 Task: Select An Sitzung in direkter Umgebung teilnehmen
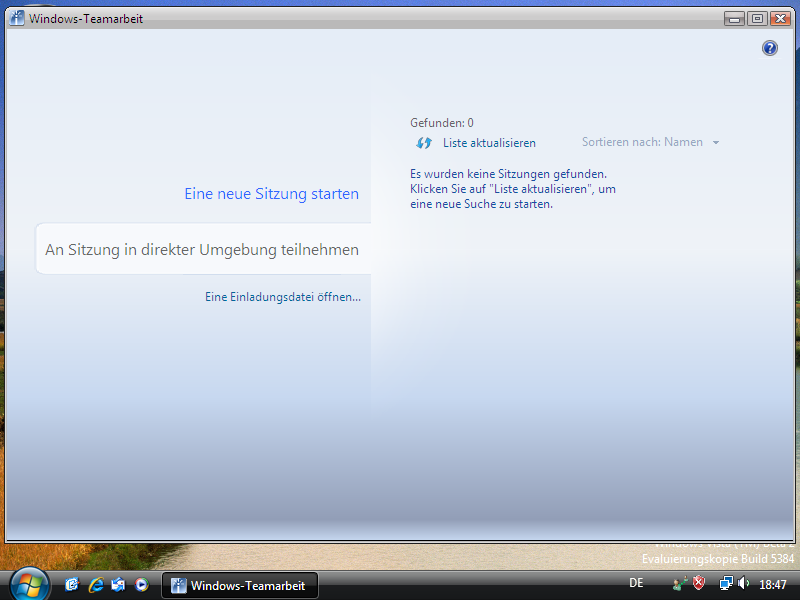pos(202,250)
